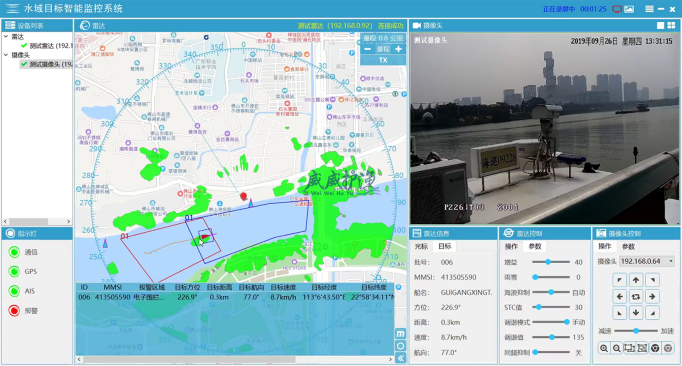Click the red screen recording icon
The image size is (682, 366).
point(617,9)
